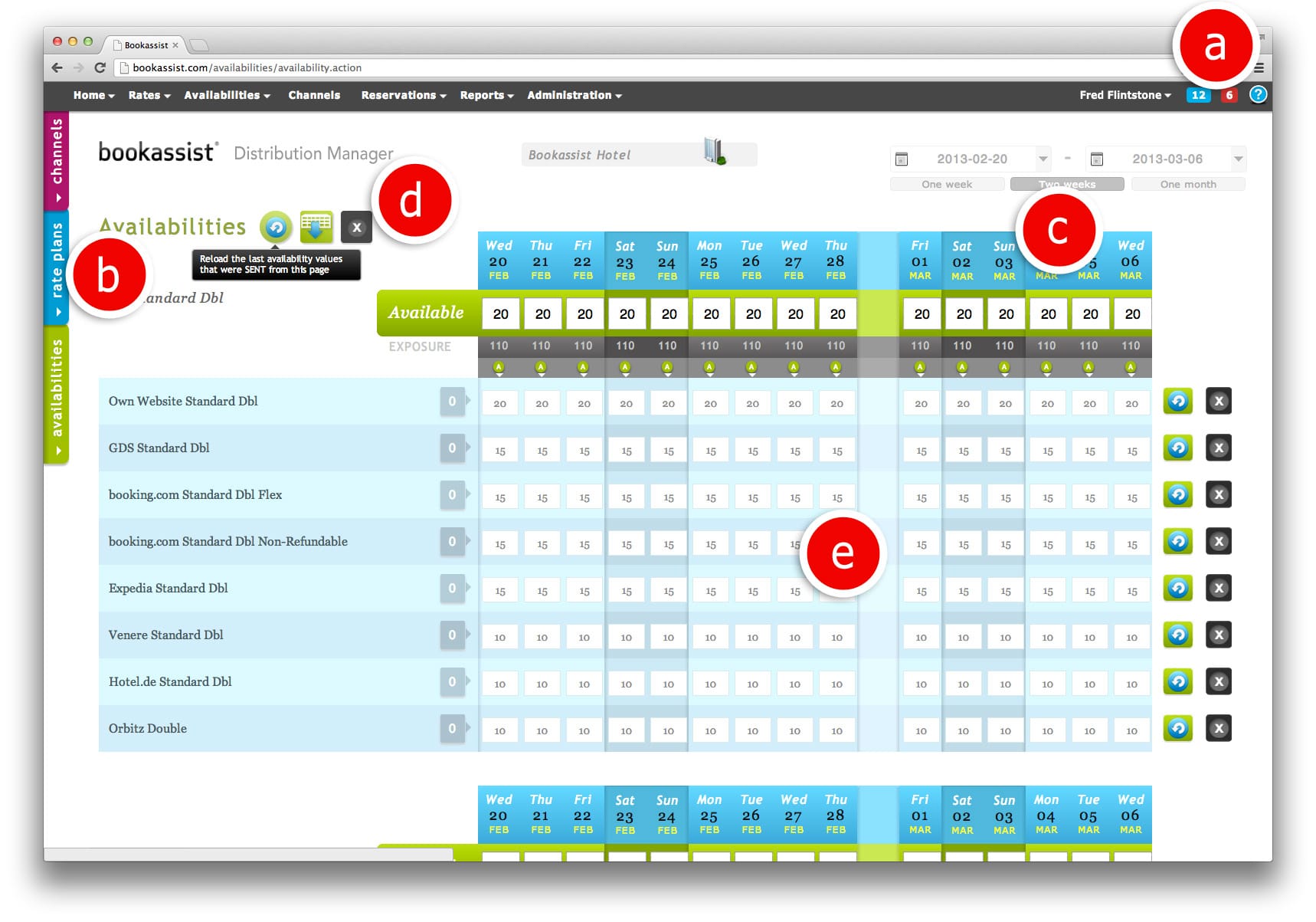The height and width of the screenshot is (922, 1316).
Task: Reload booking.com Standard Dbl Non-Refundable row
Action: point(1178,541)
